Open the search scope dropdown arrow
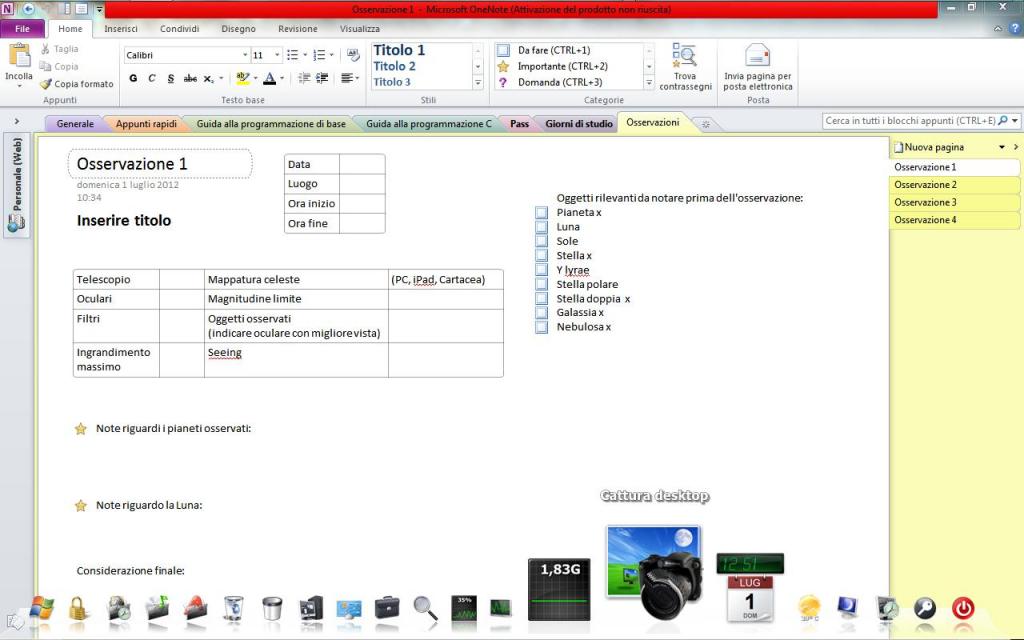The width and height of the screenshot is (1024, 640). [x=1015, y=121]
